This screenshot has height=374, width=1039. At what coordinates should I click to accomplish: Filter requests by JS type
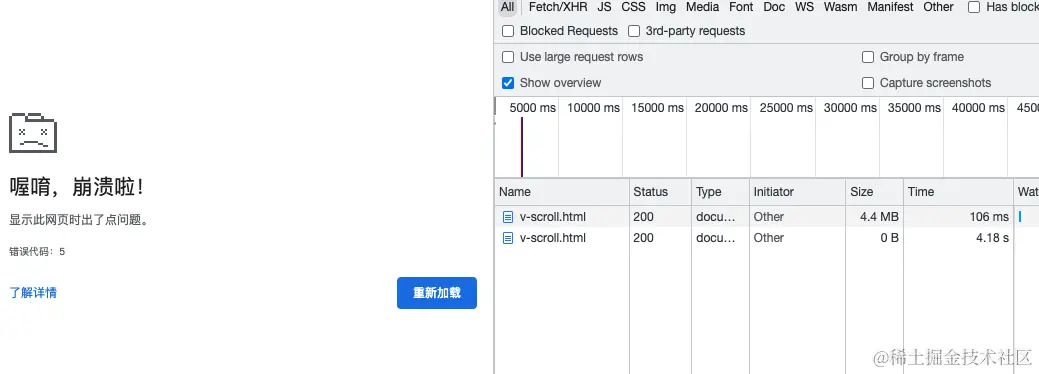click(604, 7)
